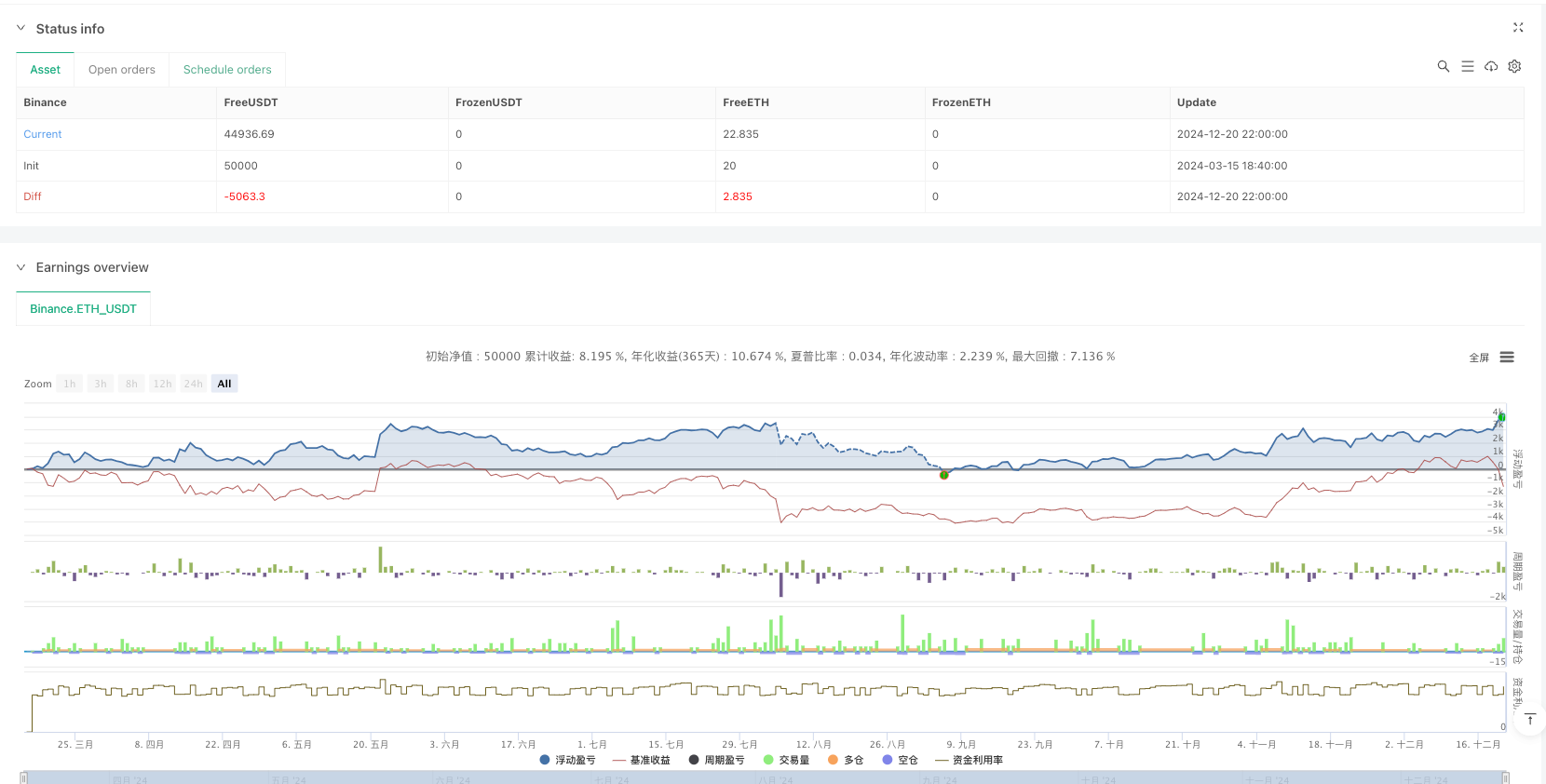Image resolution: width=1546 pixels, height=784 pixels.
Task: Open the chart hamburger menu icon
Action: click(1507, 358)
